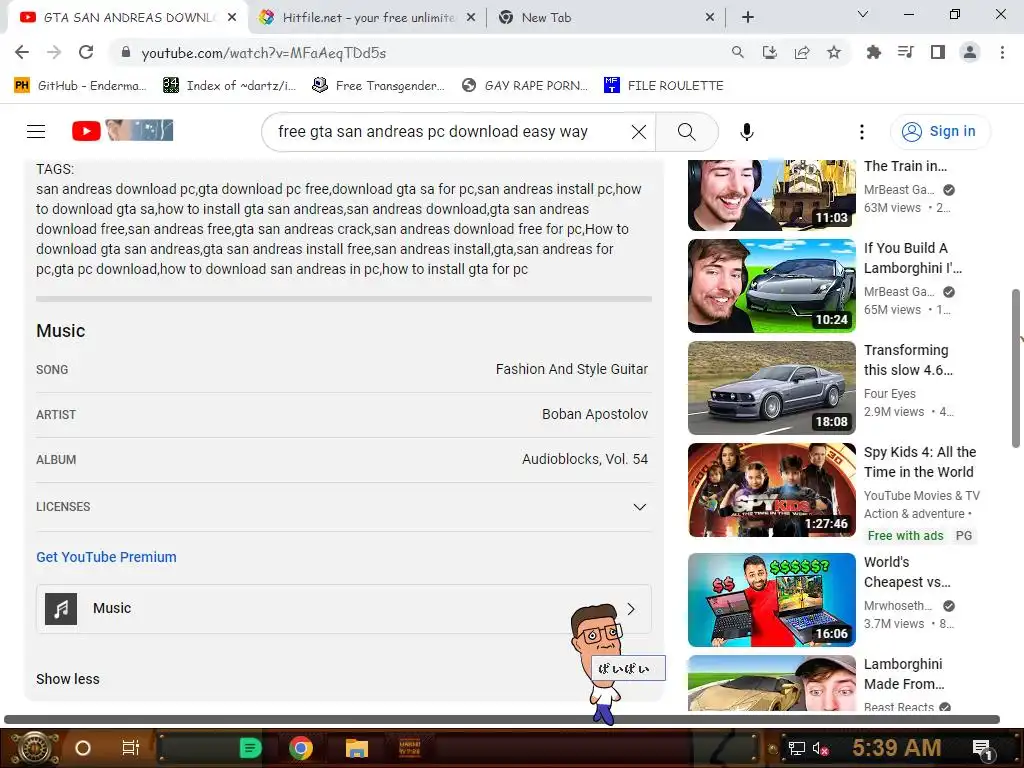Click the URL address bar
Image resolution: width=1024 pixels, height=768 pixels.
point(418,52)
